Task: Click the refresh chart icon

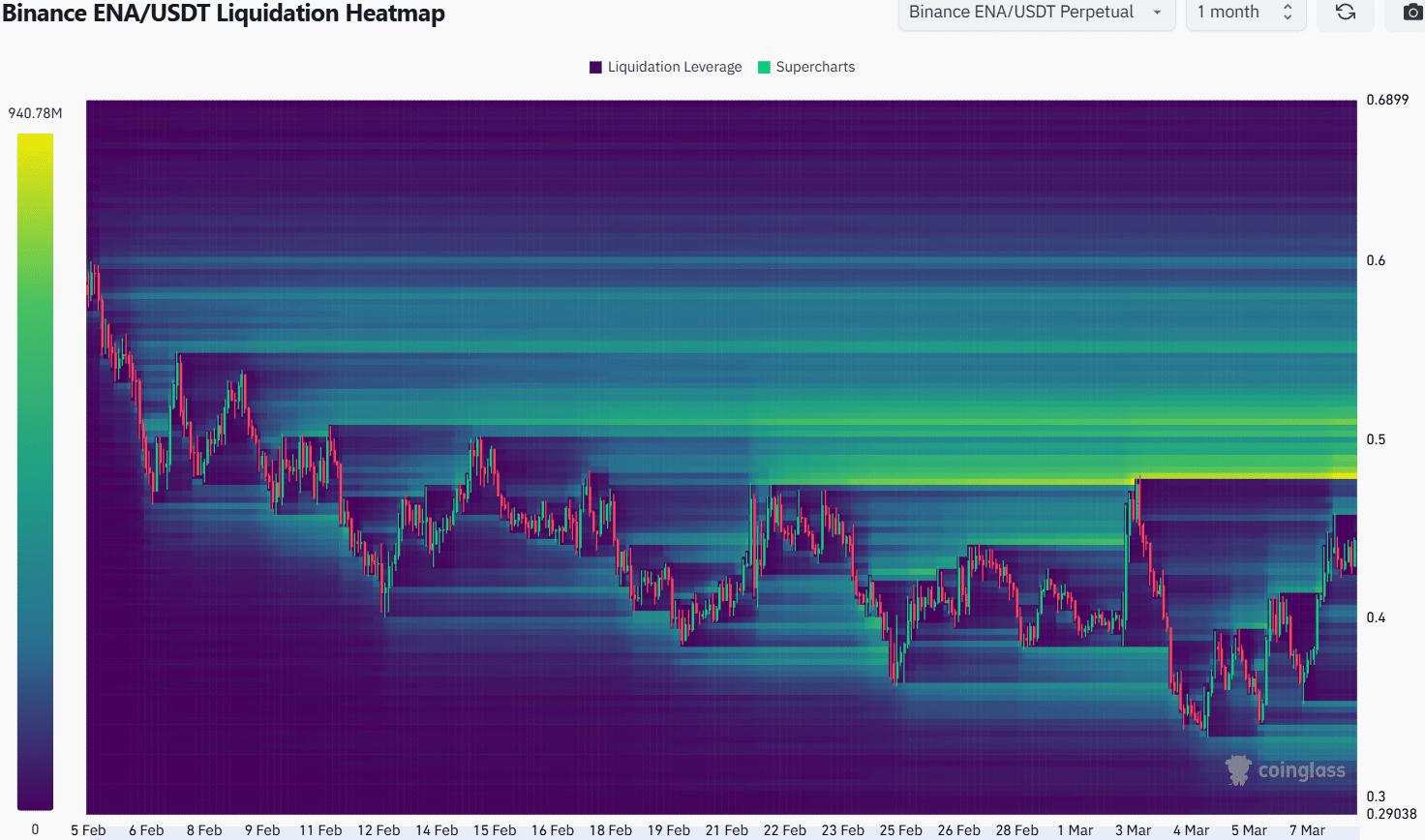Action: point(1346,13)
